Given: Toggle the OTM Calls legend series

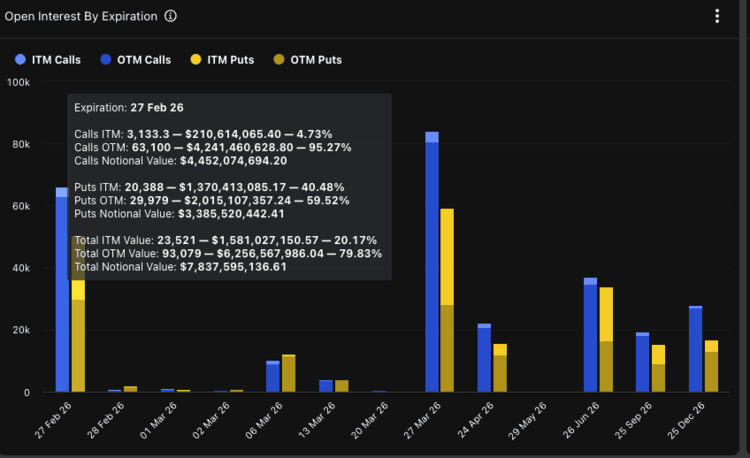Looking at the screenshot, I should click(x=144, y=60).
